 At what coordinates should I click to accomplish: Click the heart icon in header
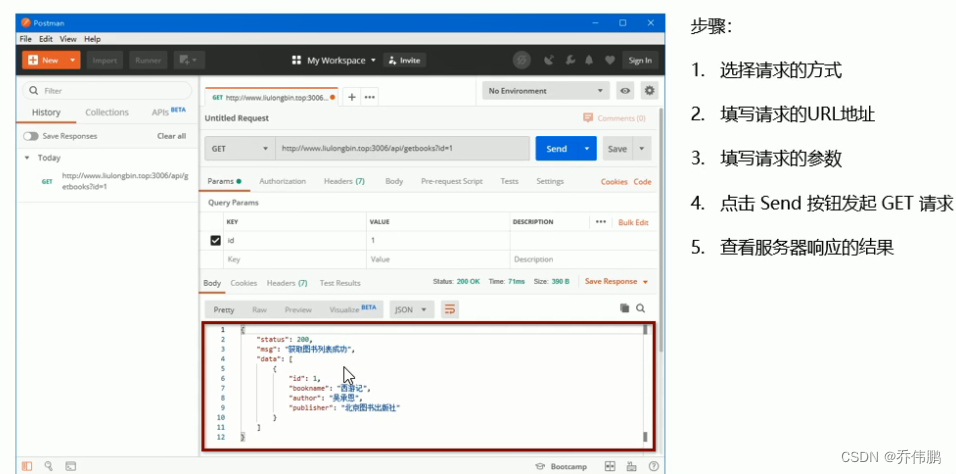point(609,60)
